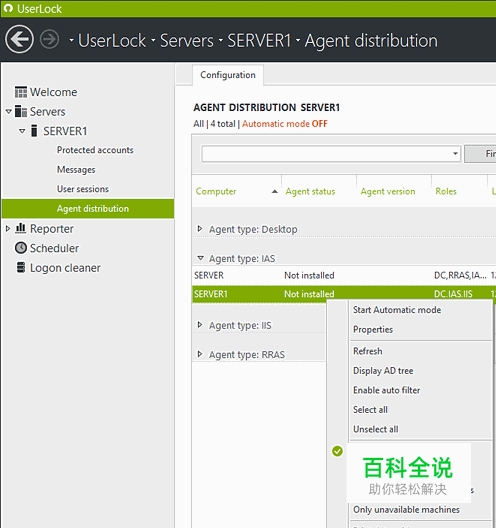Click the Automatic mode OFF status text

(x=285, y=124)
